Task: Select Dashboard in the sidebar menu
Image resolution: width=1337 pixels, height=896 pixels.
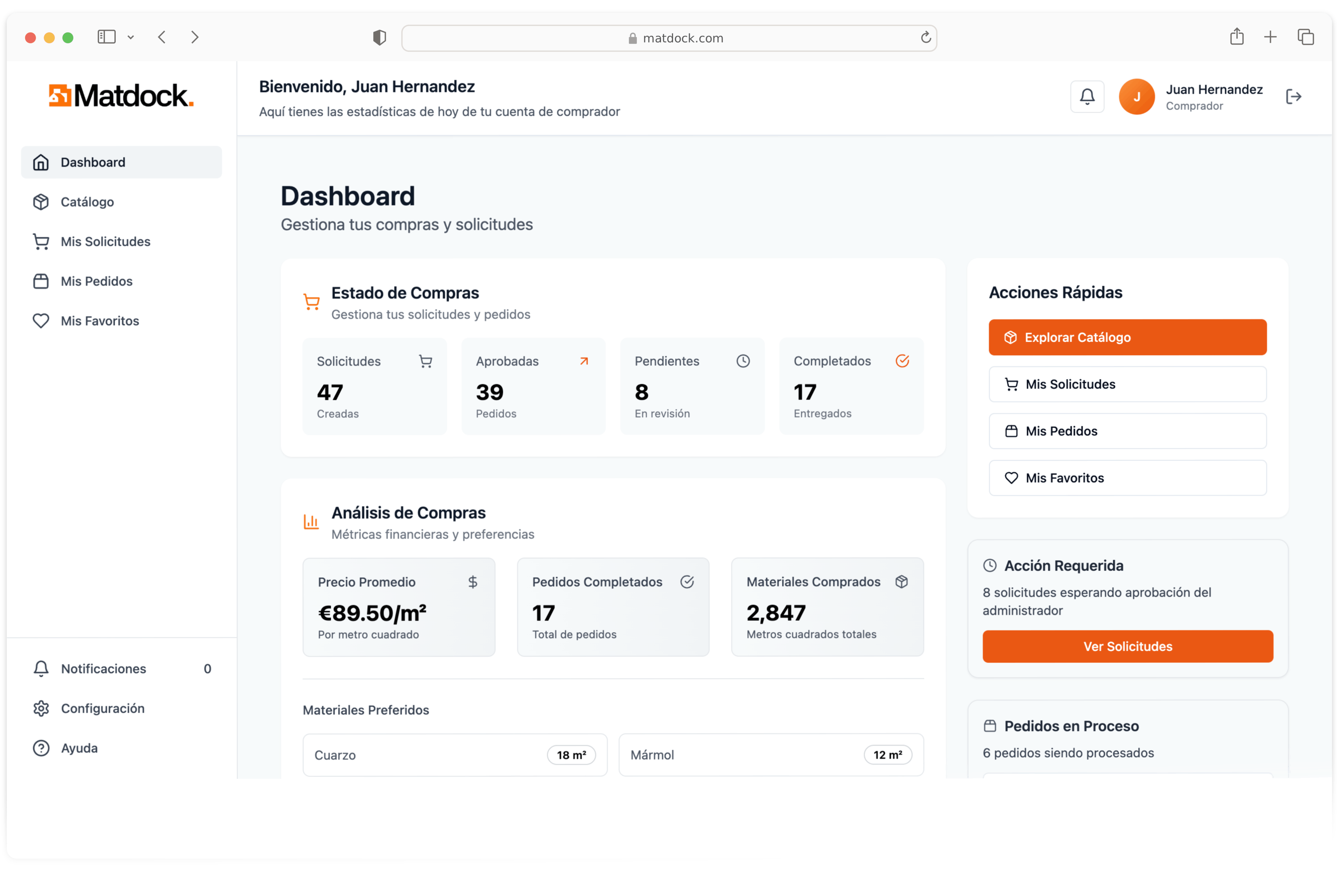Action: (x=93, y=162)
